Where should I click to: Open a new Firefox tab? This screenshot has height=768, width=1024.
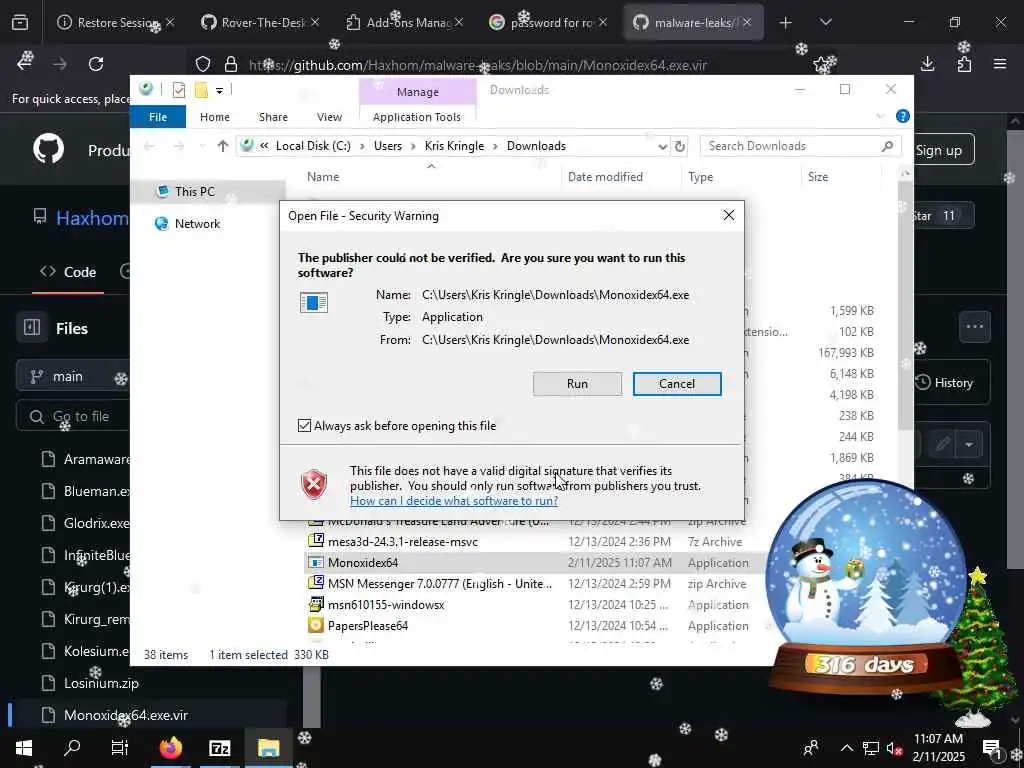pos(785,23)
